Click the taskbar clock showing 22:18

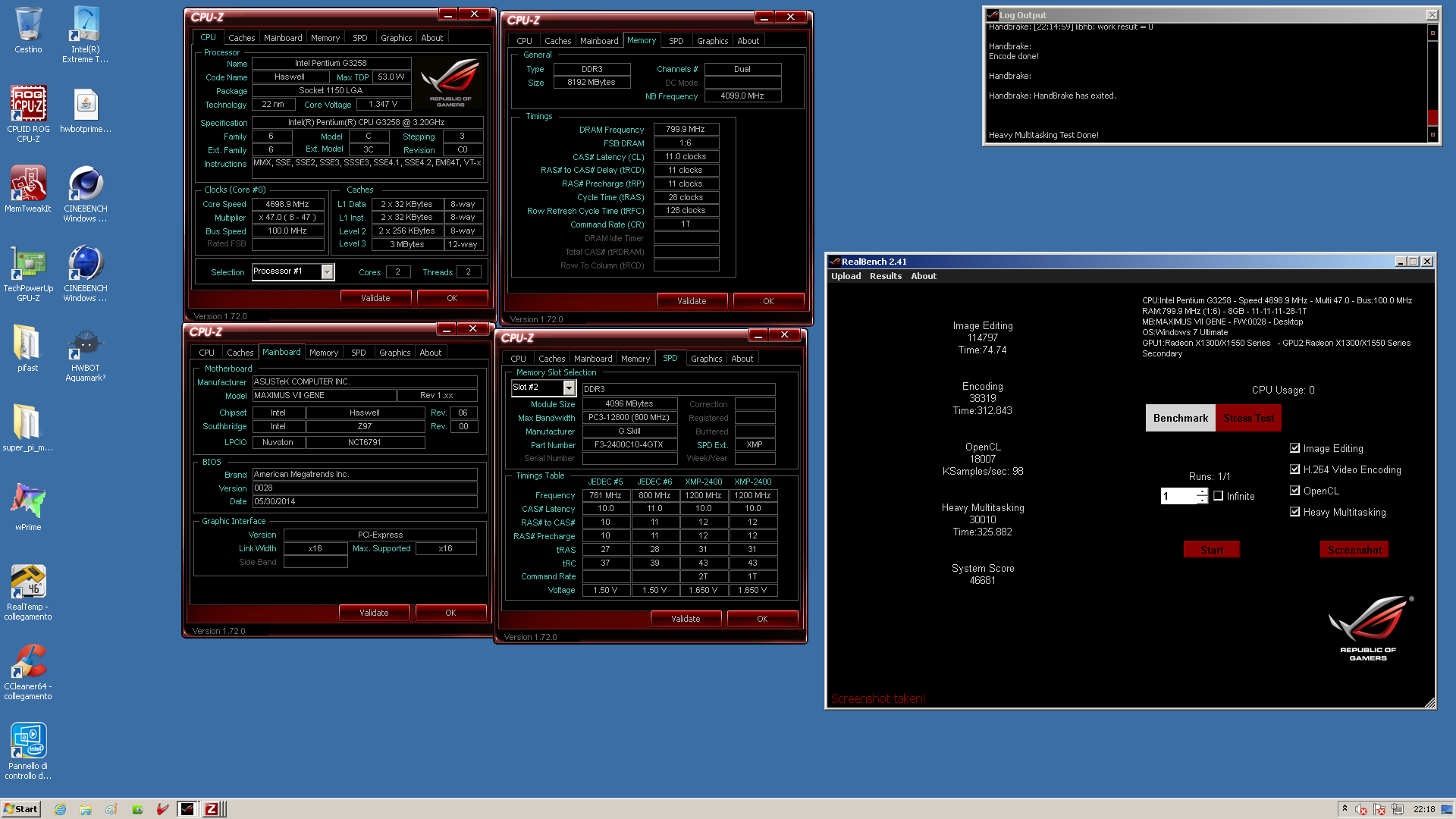[x=1424, y=809]
